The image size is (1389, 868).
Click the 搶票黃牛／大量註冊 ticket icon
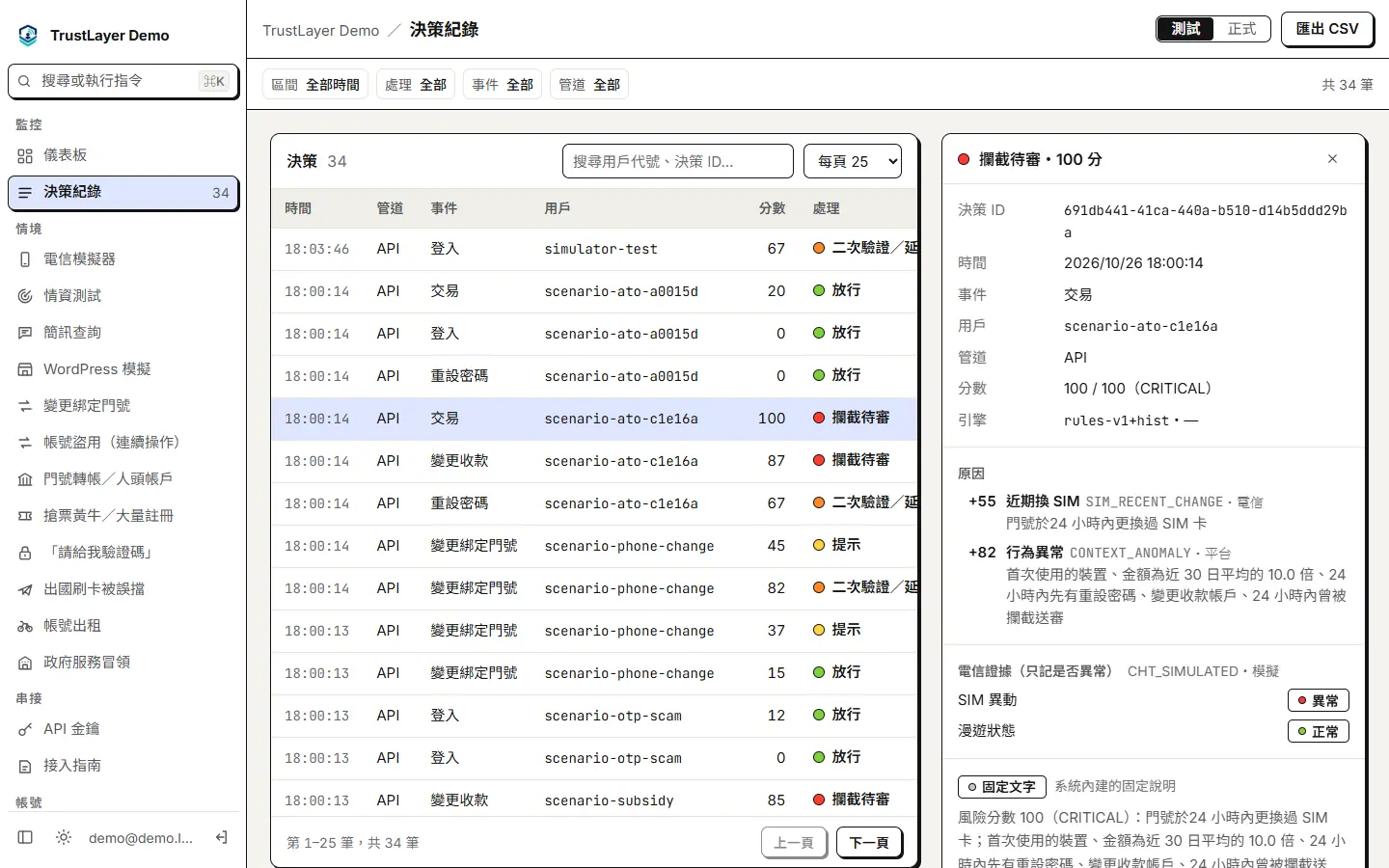tap(25, 516)
